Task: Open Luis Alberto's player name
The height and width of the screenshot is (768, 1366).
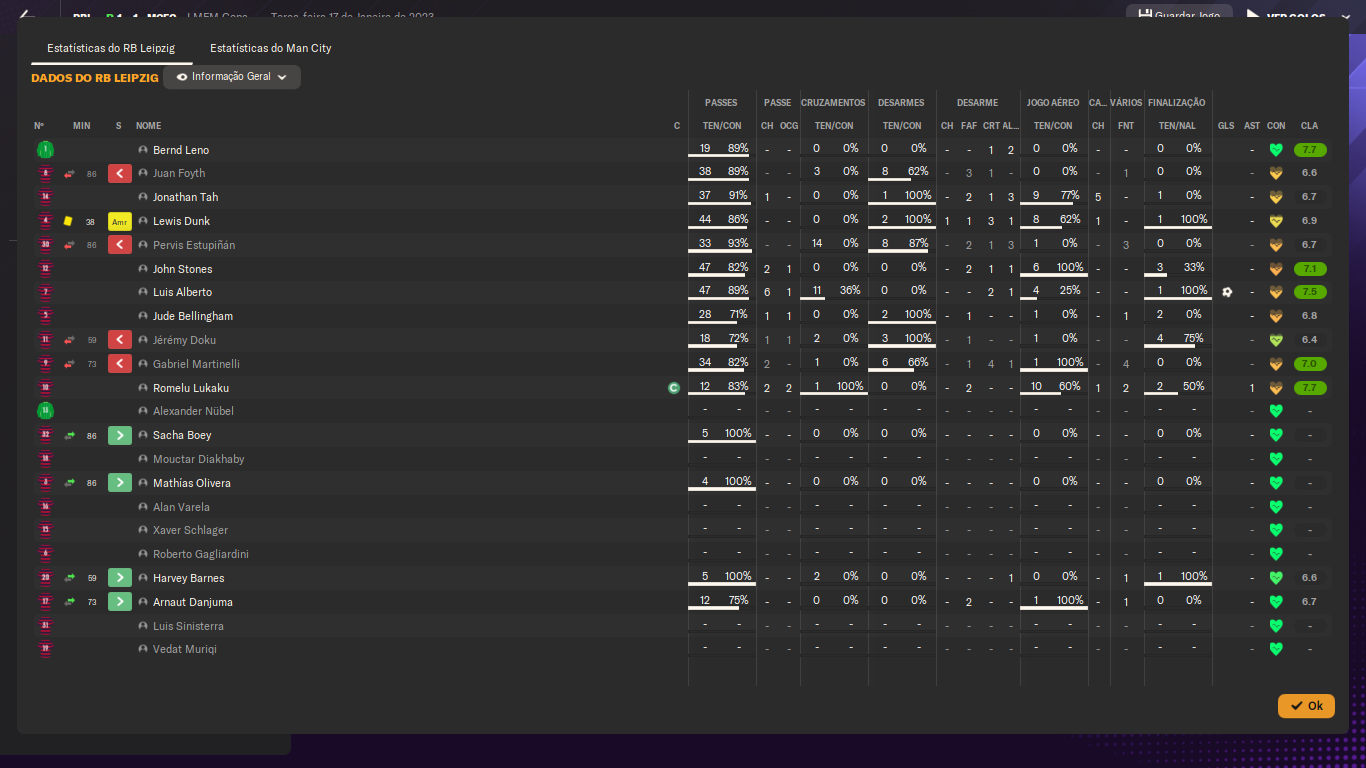Action: (x=182, y=292)
